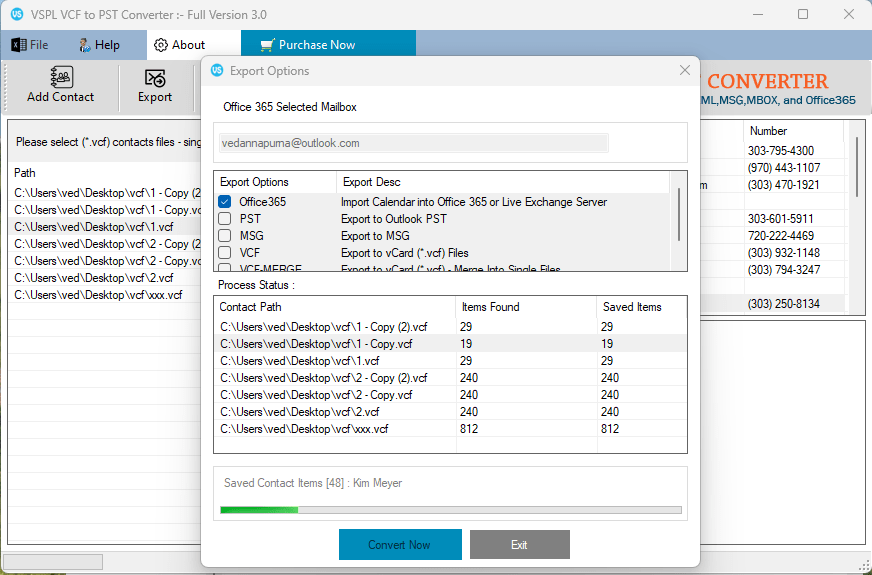Click the Add Contact toolbar icon

61,77
